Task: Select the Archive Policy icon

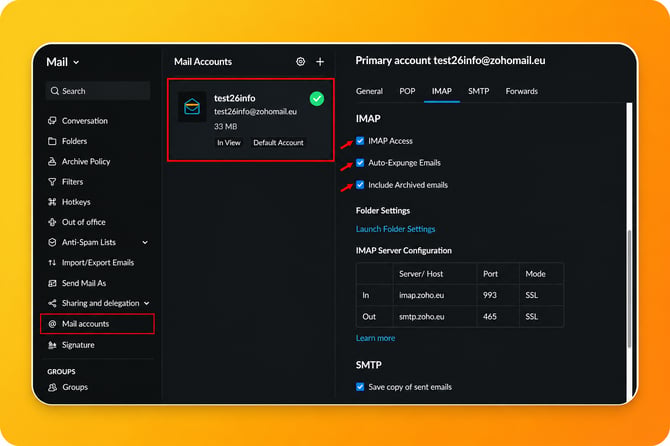Action: (52, 161)
